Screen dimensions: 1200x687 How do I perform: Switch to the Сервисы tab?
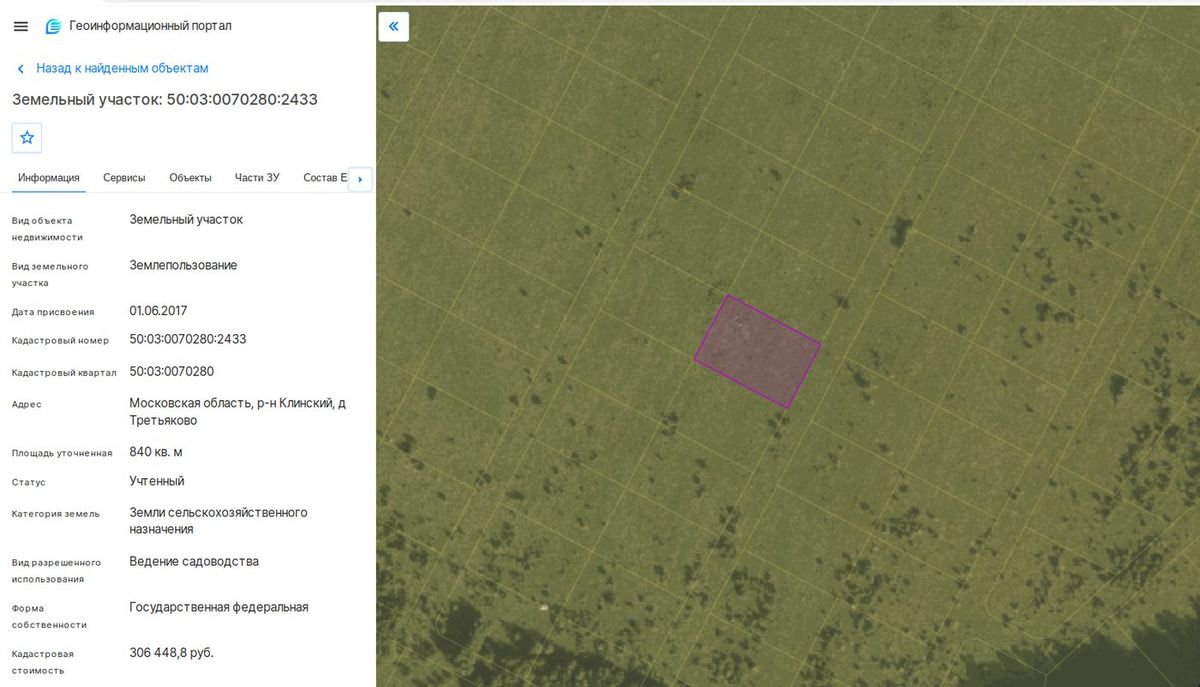[x=124, y=178]
